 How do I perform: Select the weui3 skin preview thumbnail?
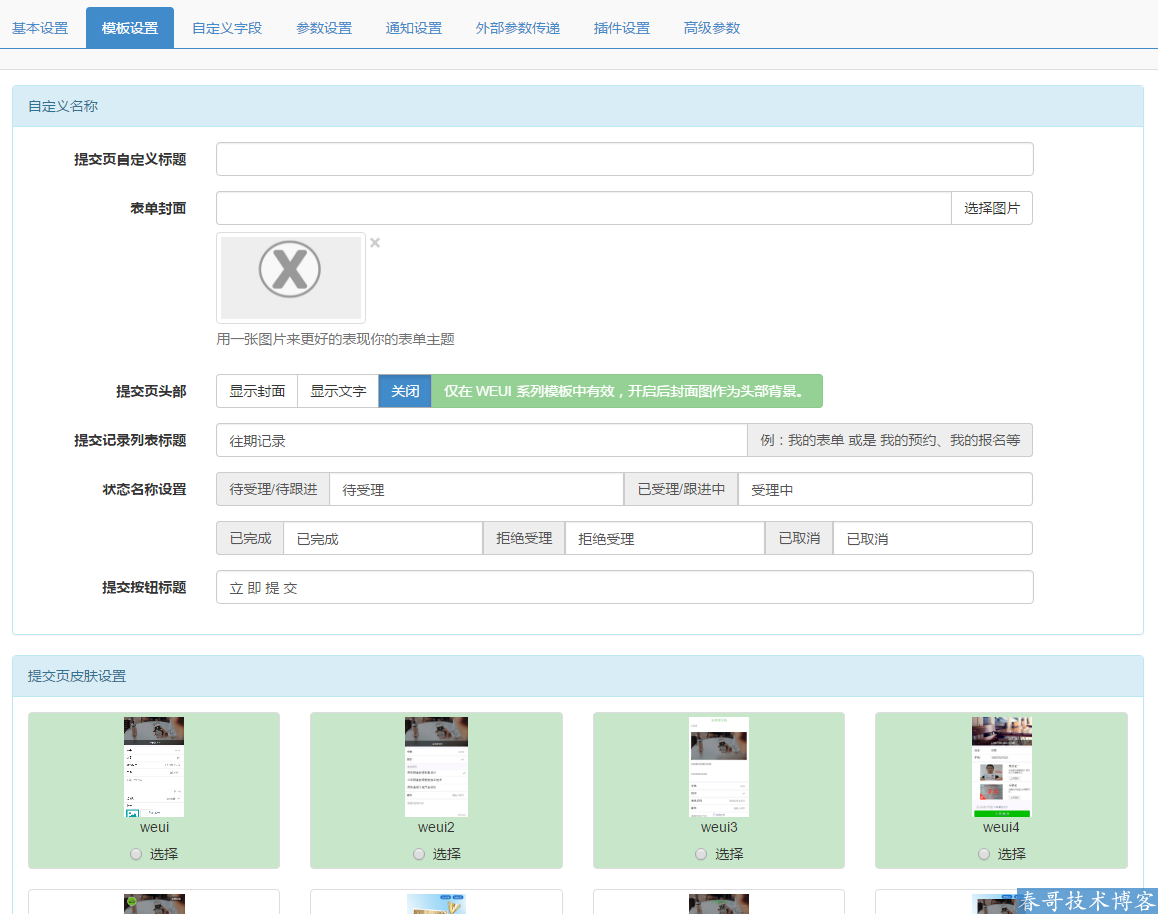(x=719, y=766)
